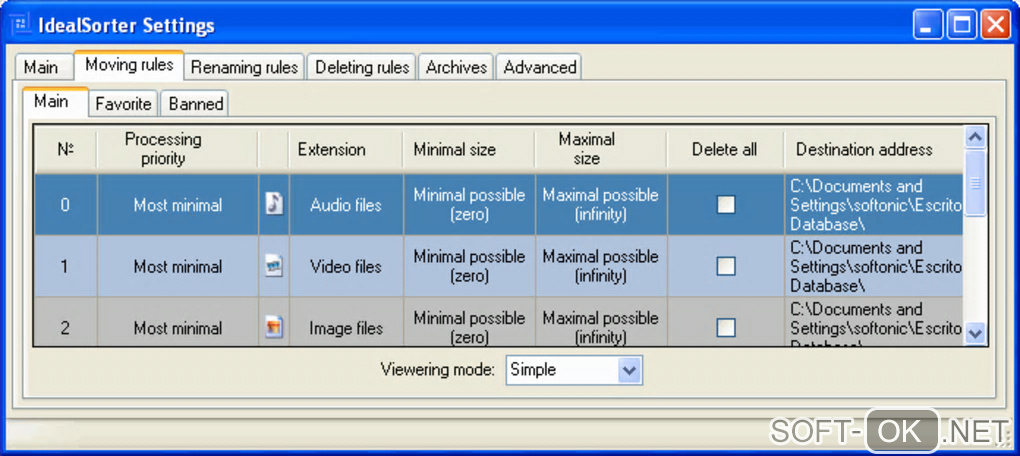The height and width of the screenshot is (456, 1020).
Task: Click the Audio files music note icon
Action: point(274,204)
